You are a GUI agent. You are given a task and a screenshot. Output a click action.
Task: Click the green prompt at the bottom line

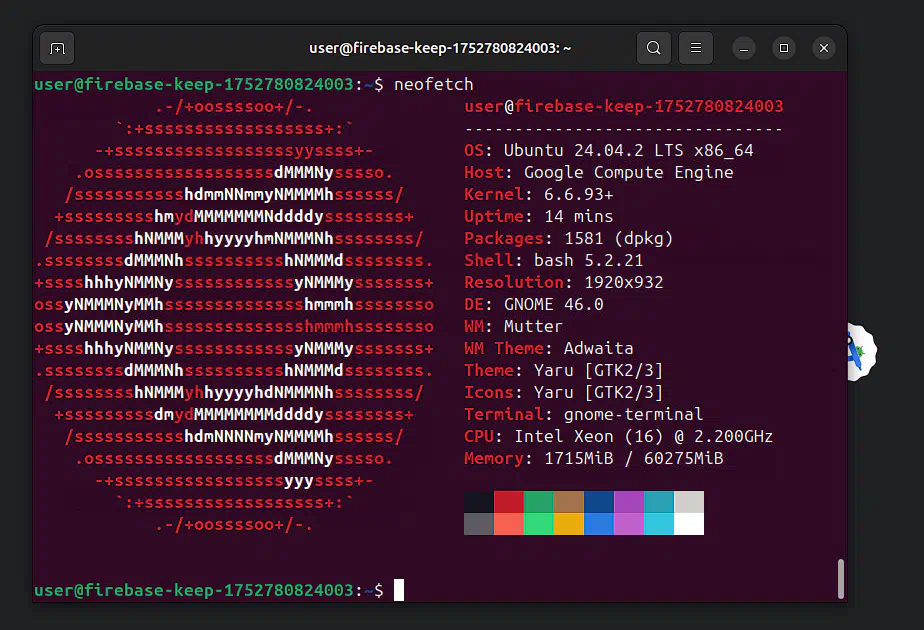[x=209, y=590]
